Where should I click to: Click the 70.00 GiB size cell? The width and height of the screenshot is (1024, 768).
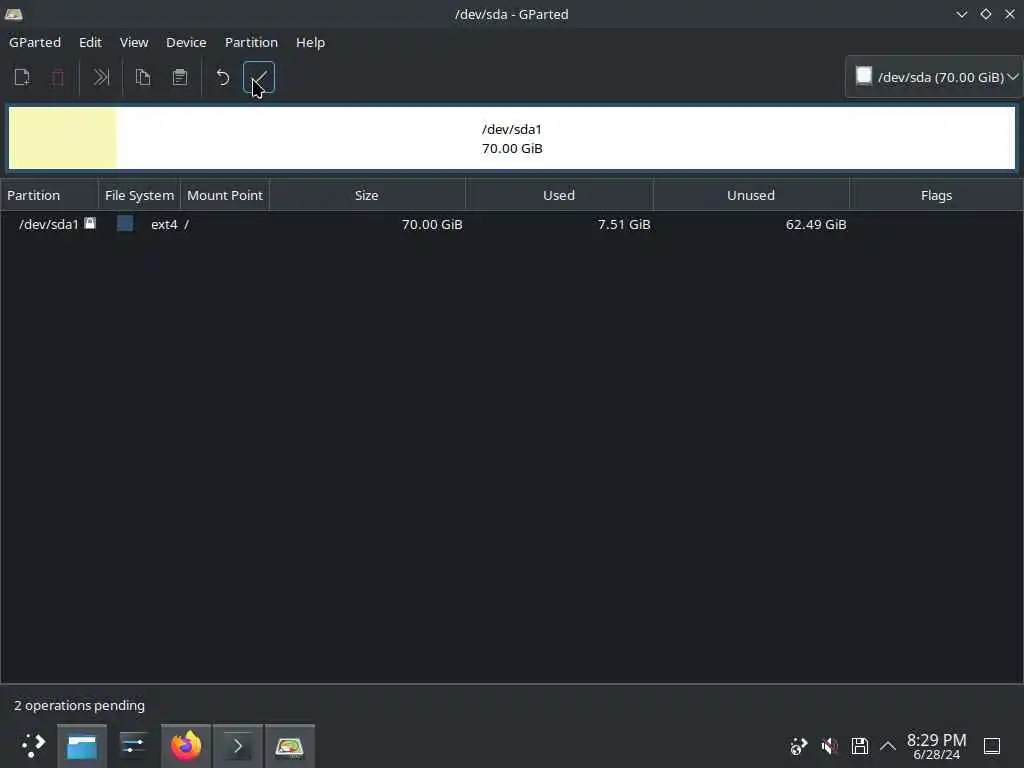click(x=432, y=224)
